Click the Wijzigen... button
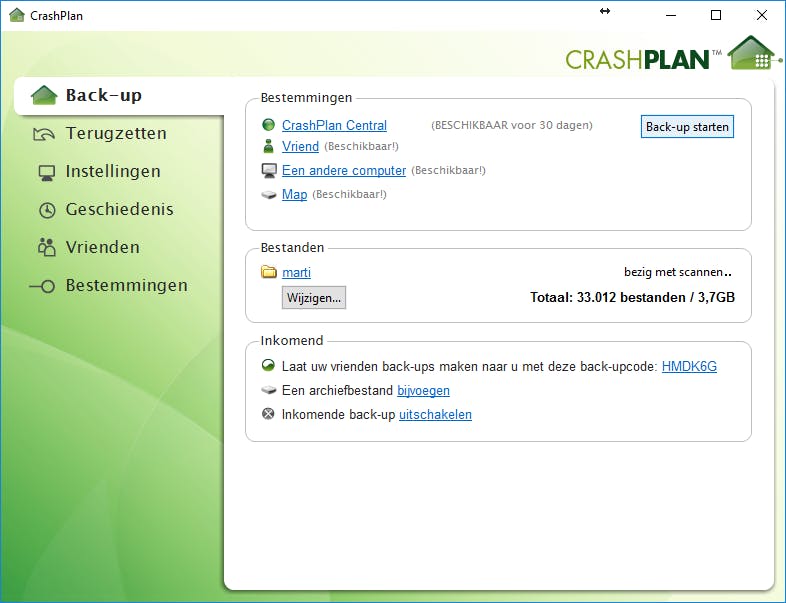 click(314, 298)
